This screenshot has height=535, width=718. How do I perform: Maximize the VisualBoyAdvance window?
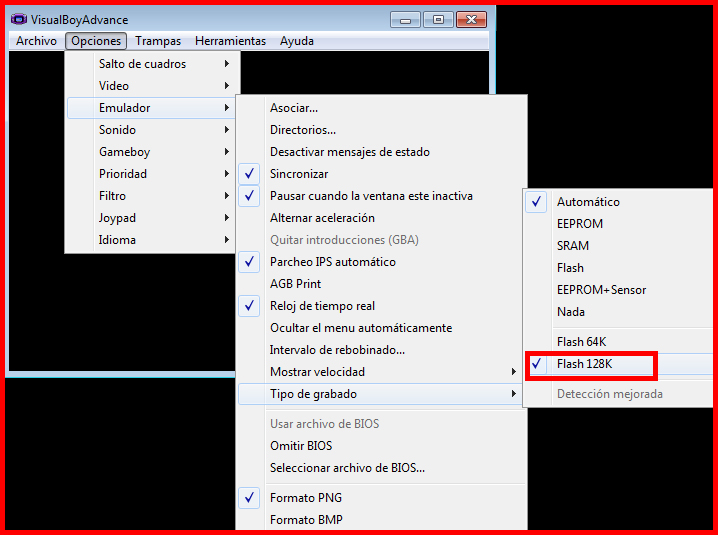click(x=438, y=20)
